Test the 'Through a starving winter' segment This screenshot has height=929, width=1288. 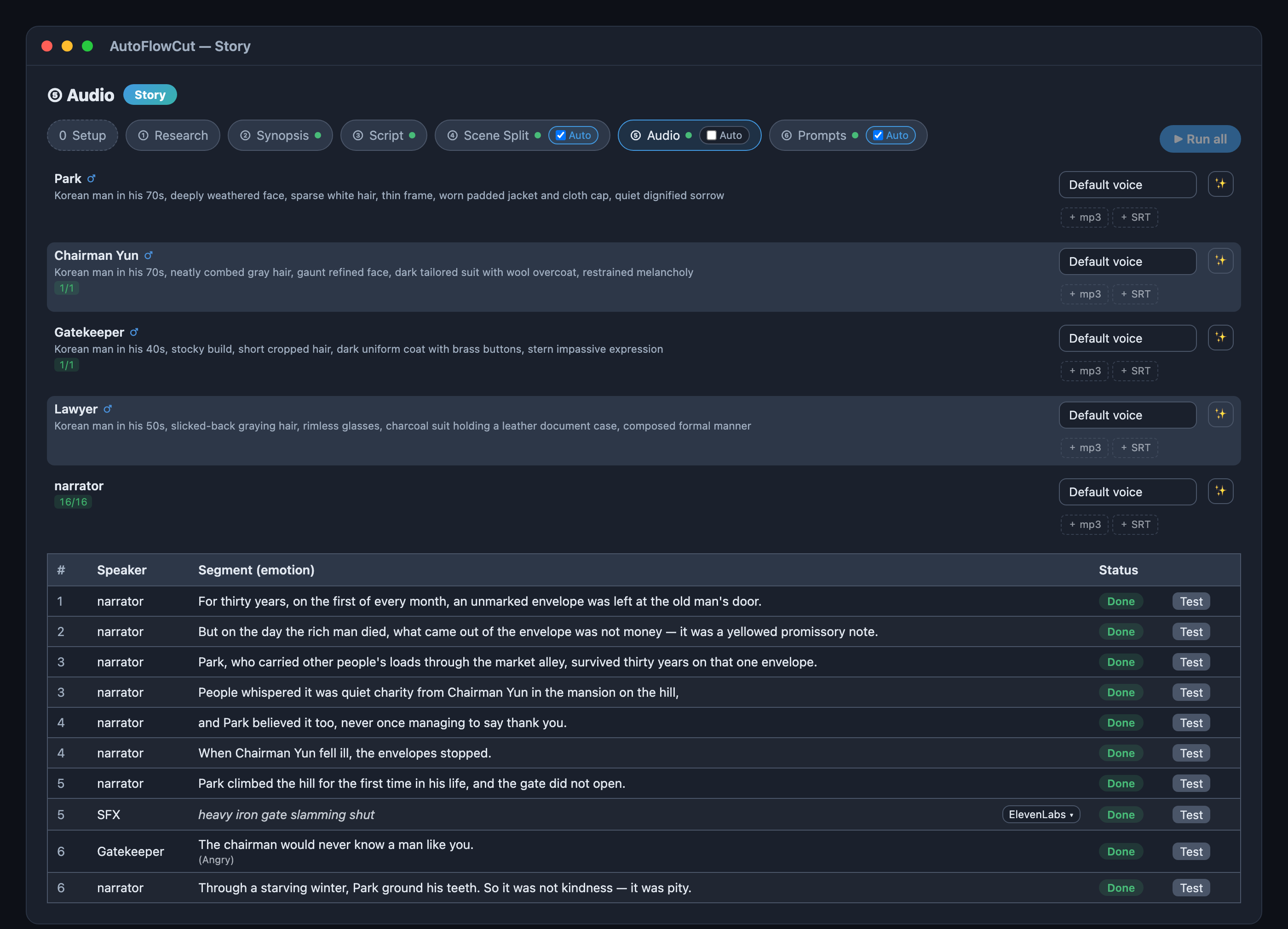pos(1191,888)
